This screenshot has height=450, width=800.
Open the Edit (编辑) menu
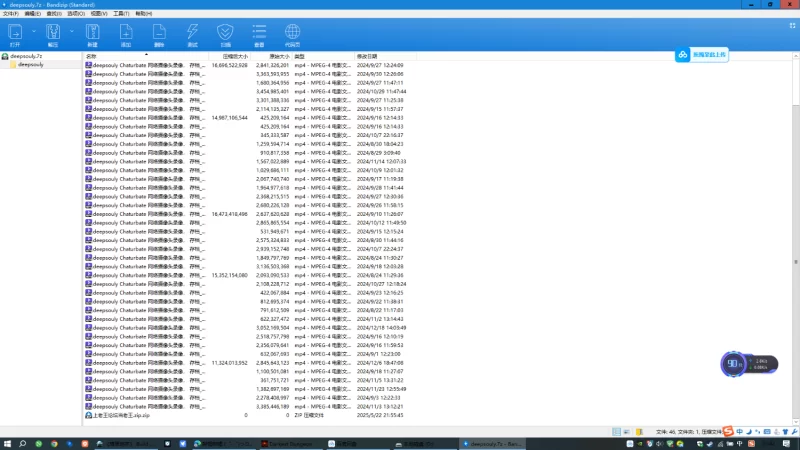pos(32,14)
